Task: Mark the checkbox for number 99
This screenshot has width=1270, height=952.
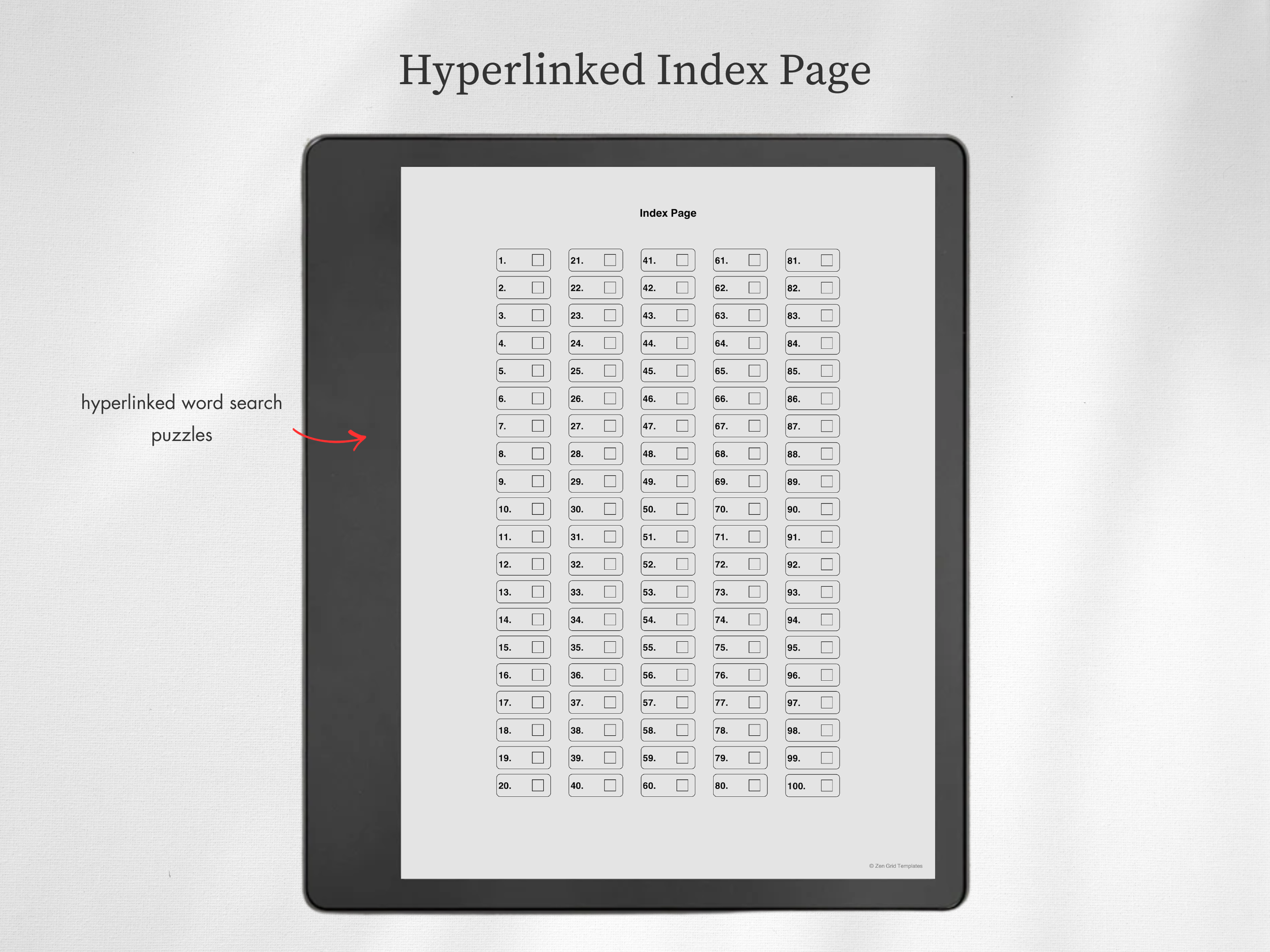Action: 827,758
